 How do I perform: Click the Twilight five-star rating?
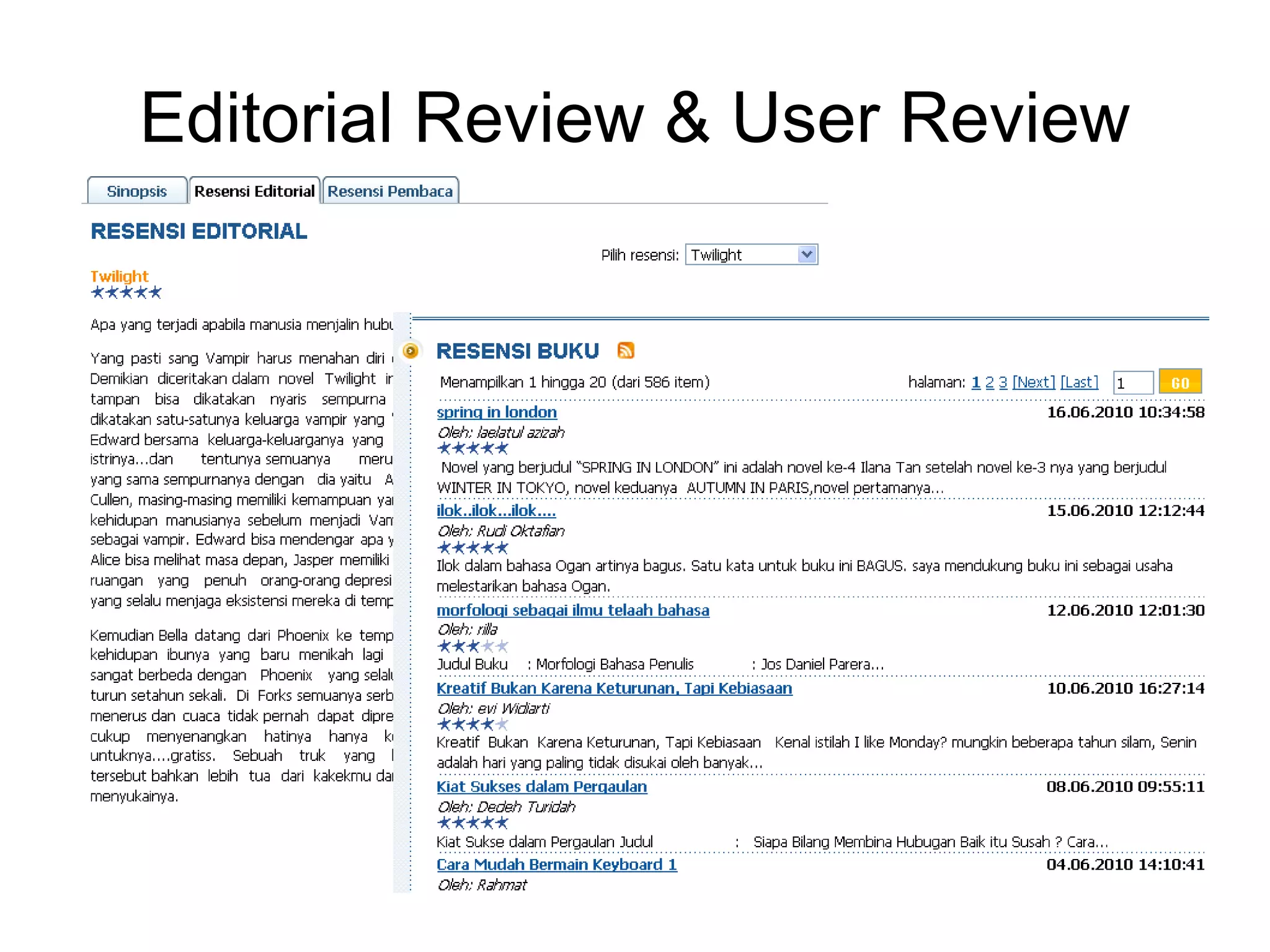tap(126, 292)
